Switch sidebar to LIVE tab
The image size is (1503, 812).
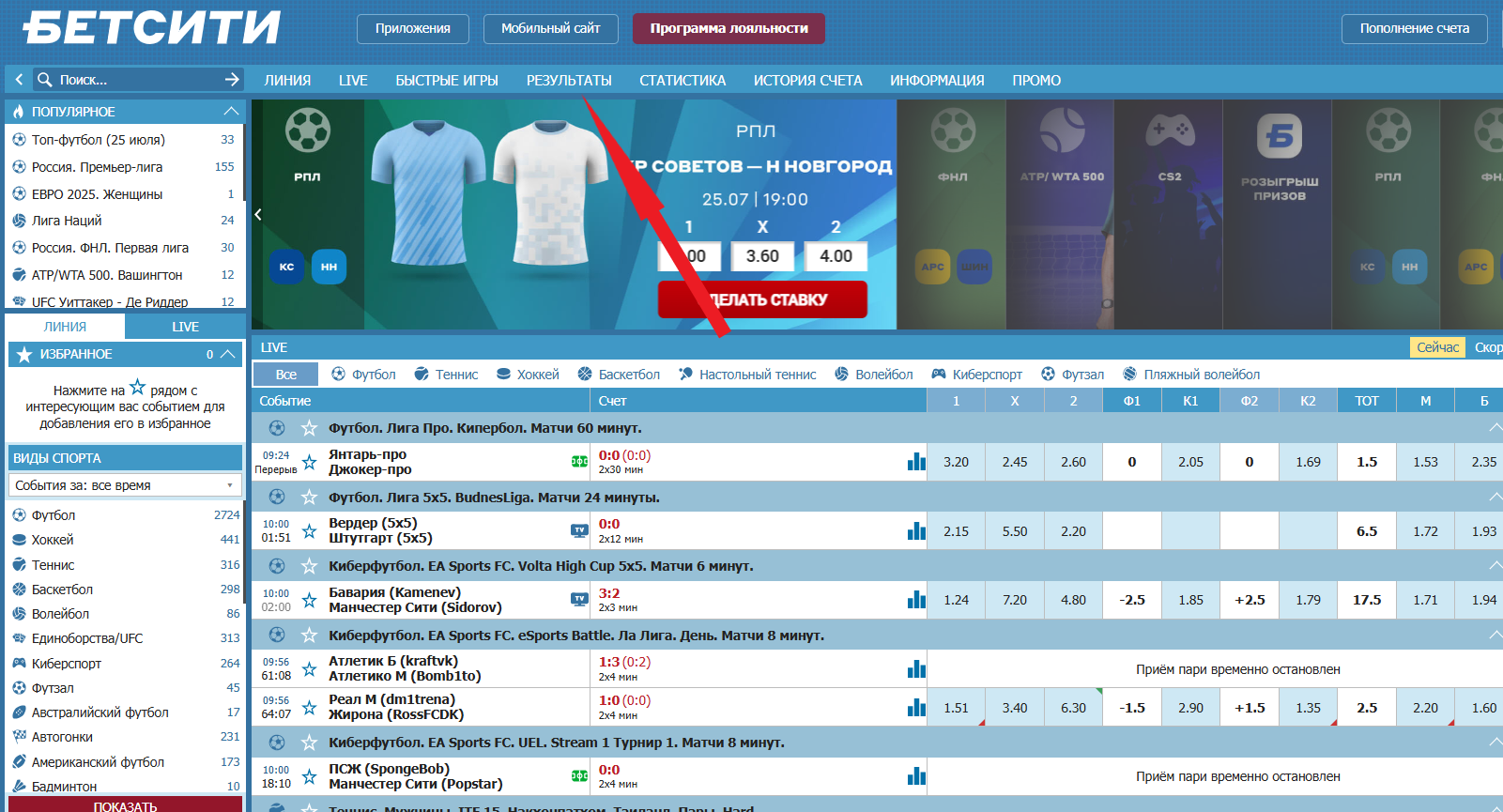185,327
